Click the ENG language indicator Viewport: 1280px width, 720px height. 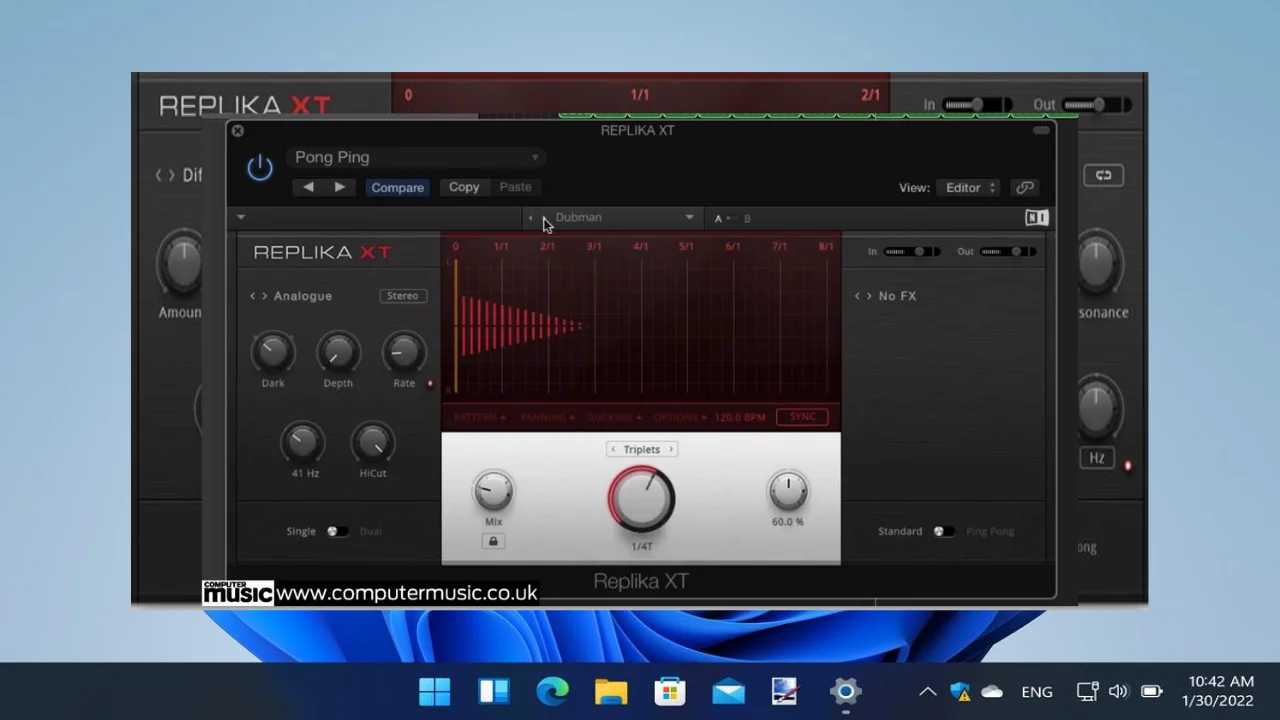point(1037,691)
